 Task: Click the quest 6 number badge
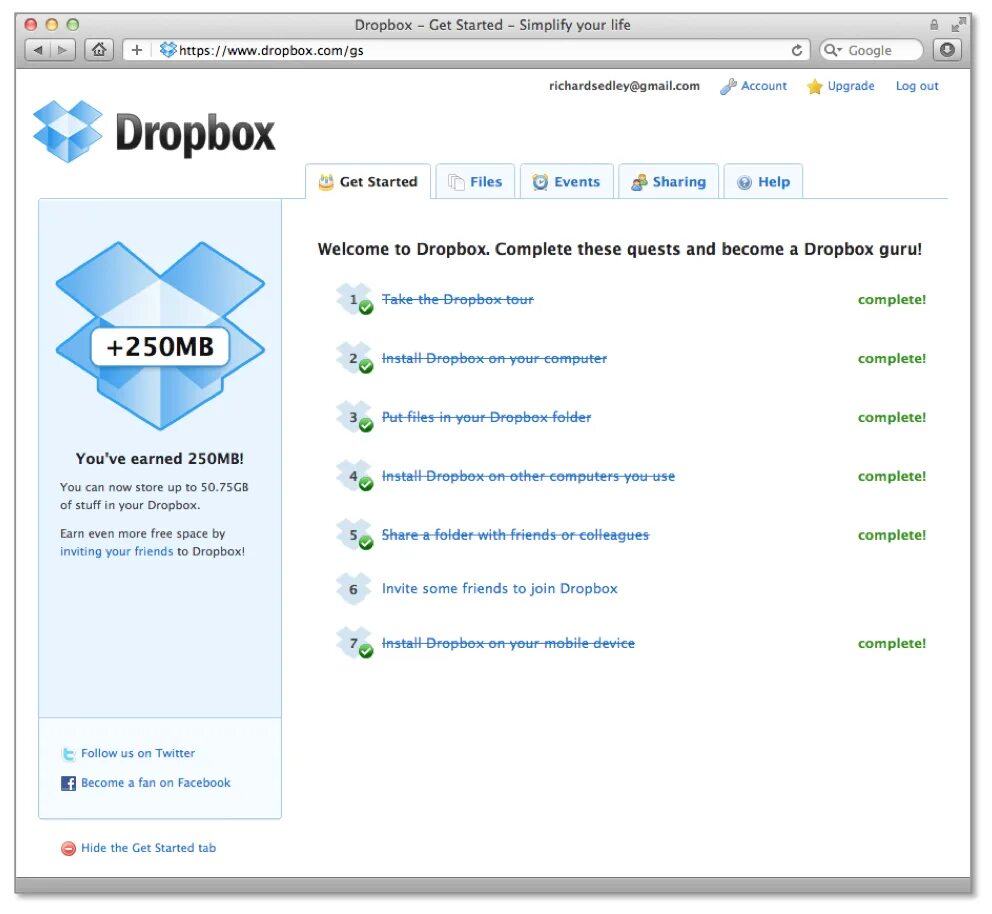[x=353, y=589]
